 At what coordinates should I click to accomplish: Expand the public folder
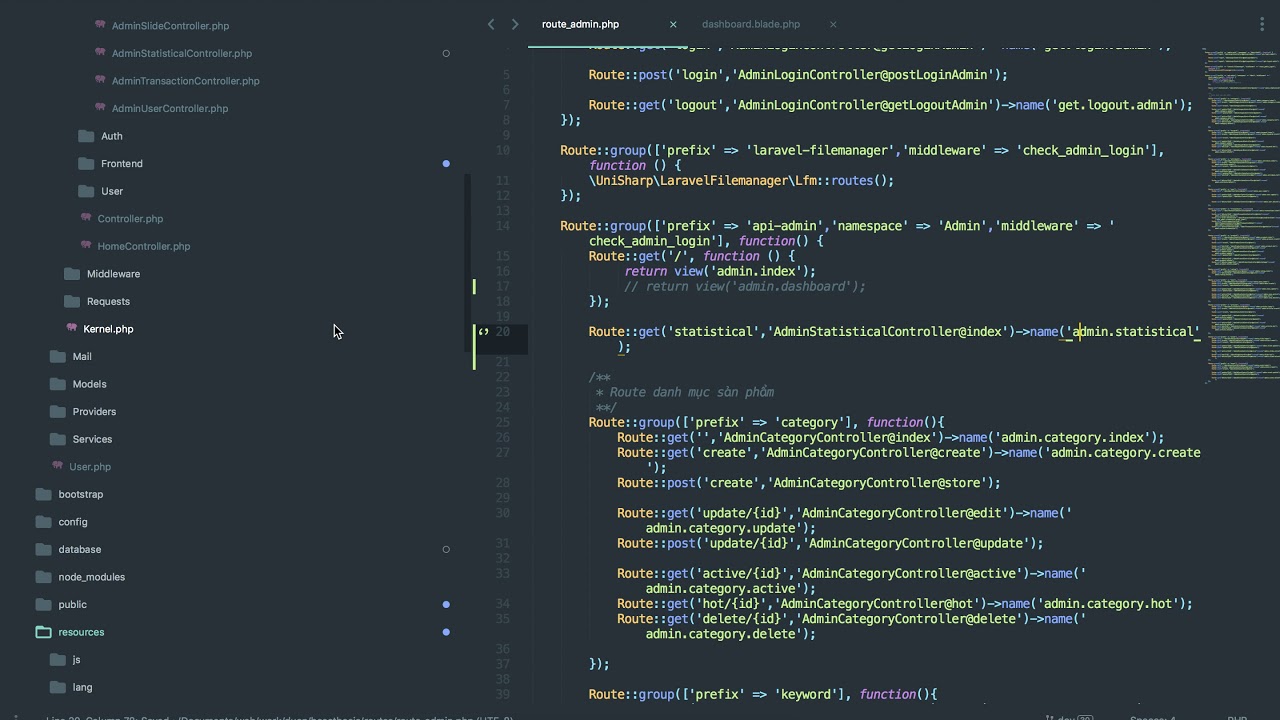tap(72, 604)
